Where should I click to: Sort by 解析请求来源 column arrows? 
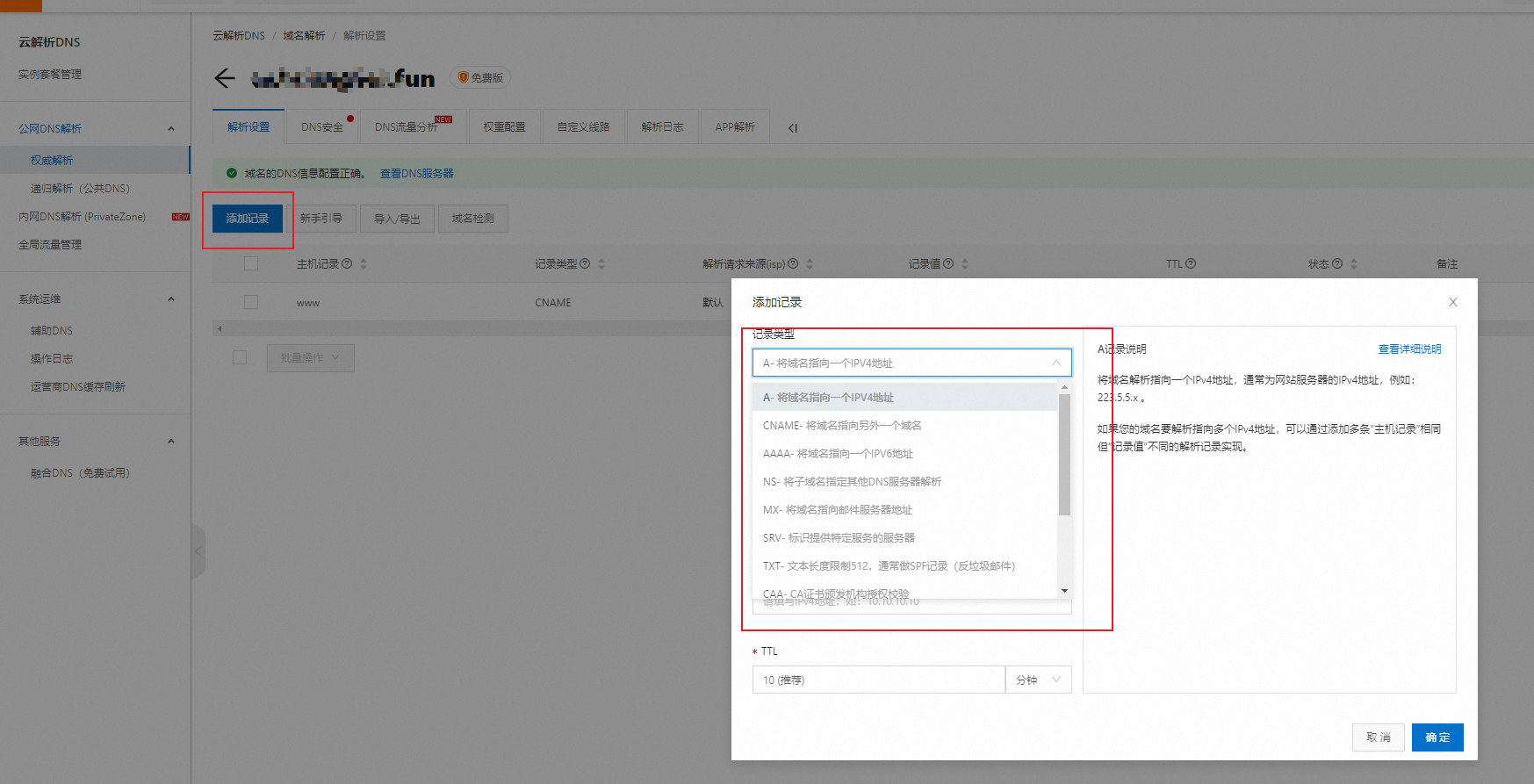click(810, 263)
